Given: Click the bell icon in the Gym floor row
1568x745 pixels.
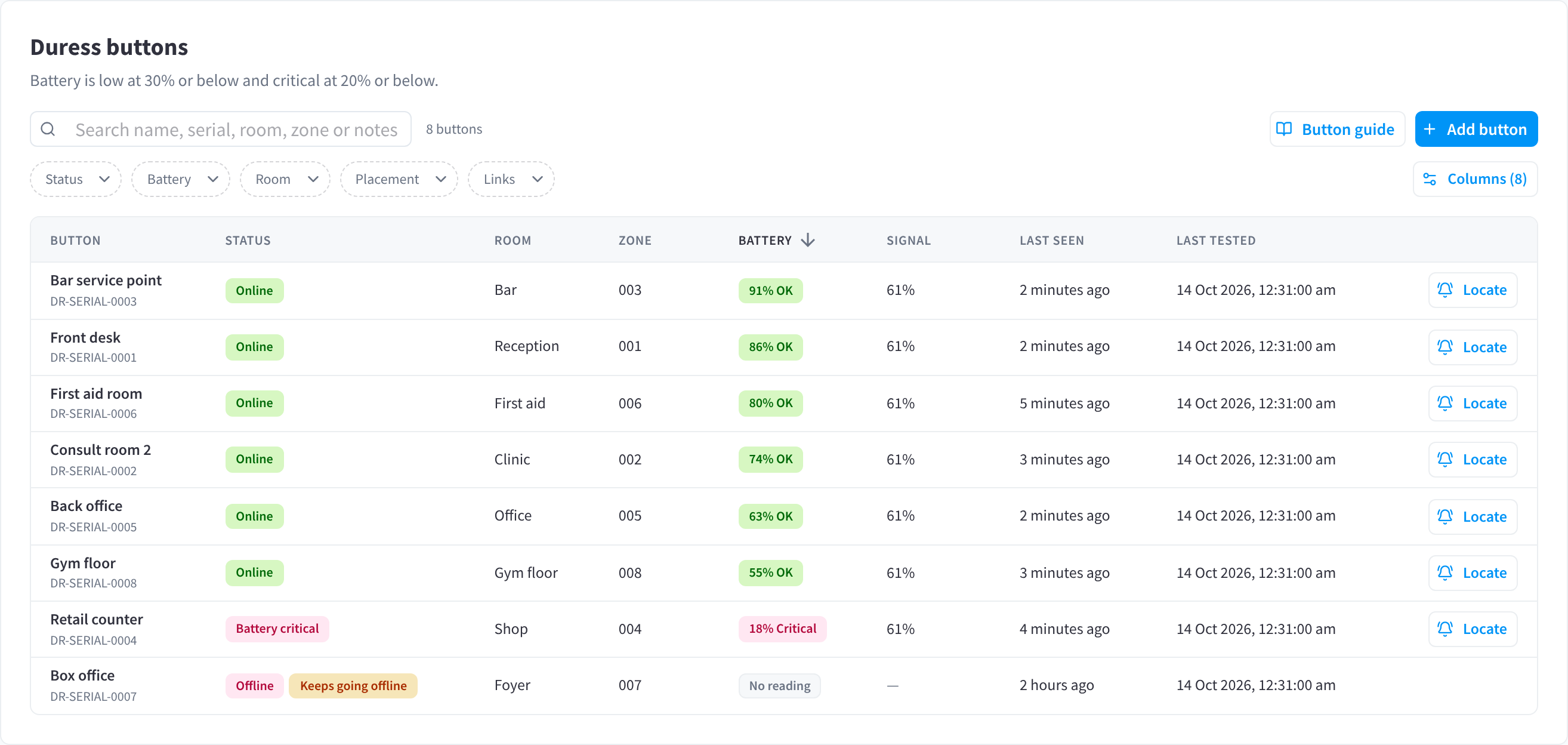Looking at the screenshot, I should click(x=1445, y=572).
